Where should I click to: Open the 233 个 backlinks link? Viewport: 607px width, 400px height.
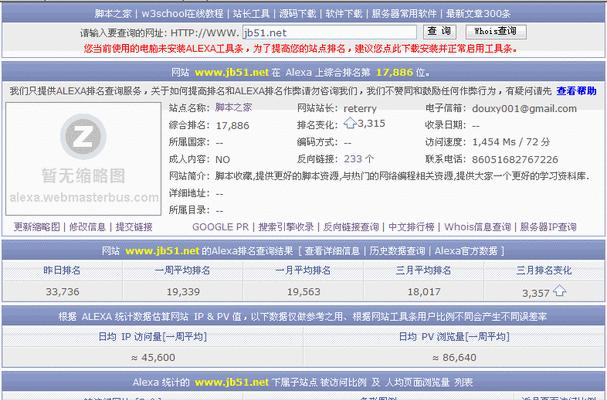(x=359, y=159)
